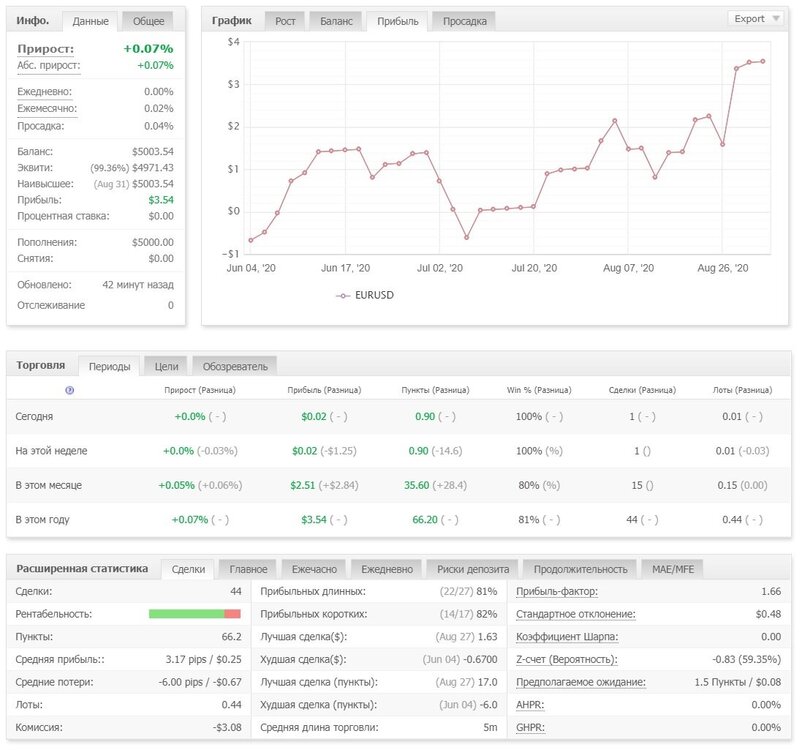Click the Абс. прирост label
The width and height of the screenshot is (802, 750).
tap(49, 65)
